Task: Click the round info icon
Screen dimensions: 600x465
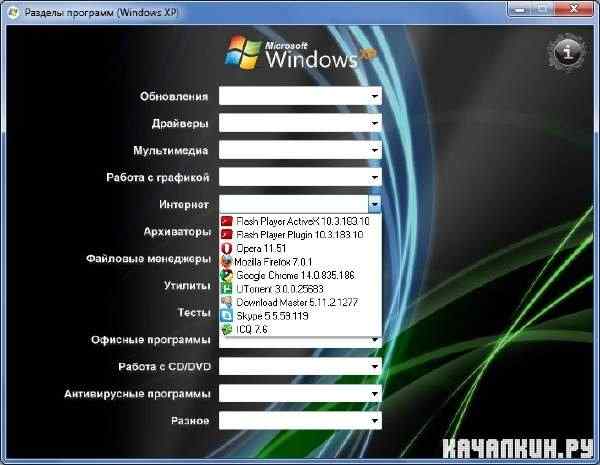Action: 568,52
